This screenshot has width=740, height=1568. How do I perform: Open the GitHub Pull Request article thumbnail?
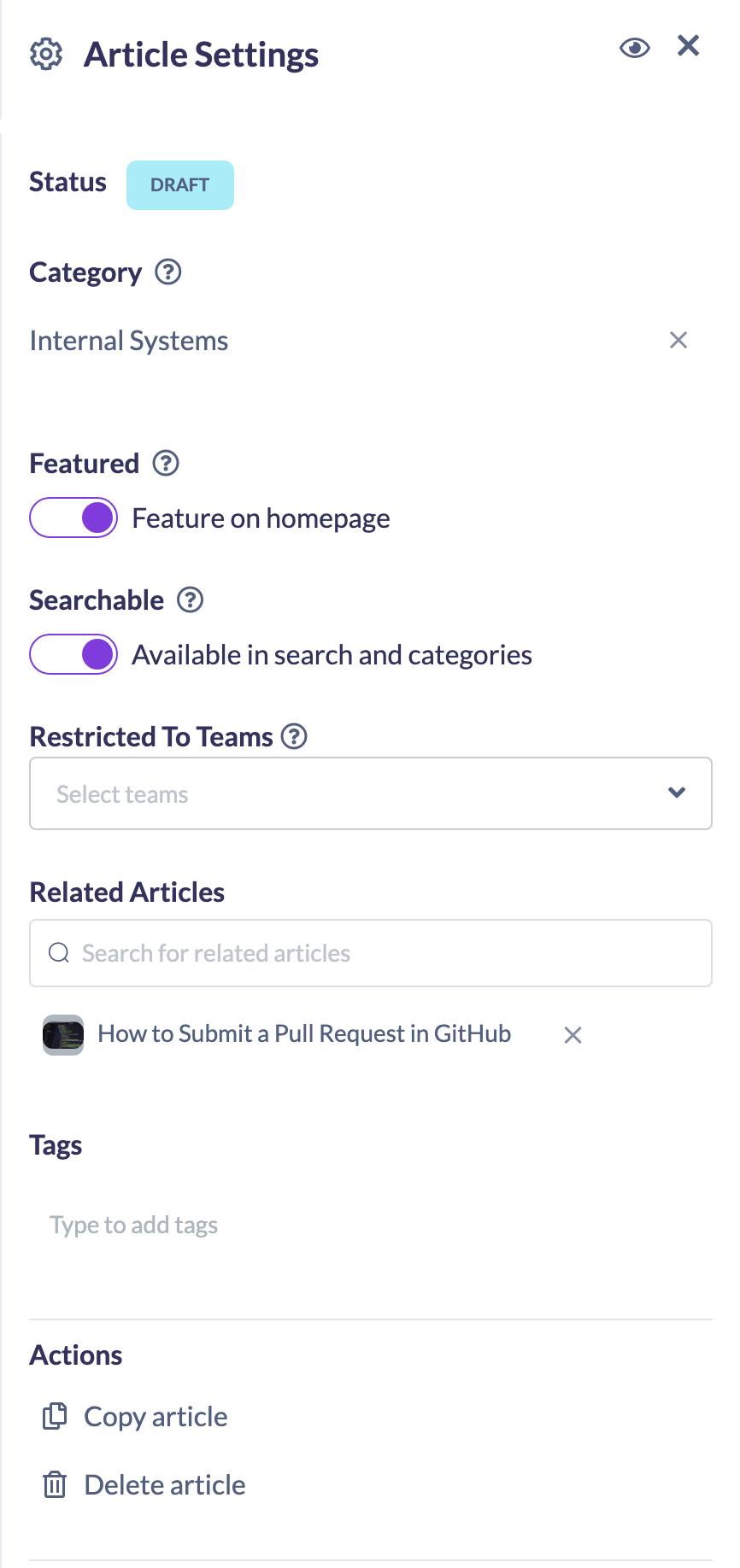pos(63,1034)
